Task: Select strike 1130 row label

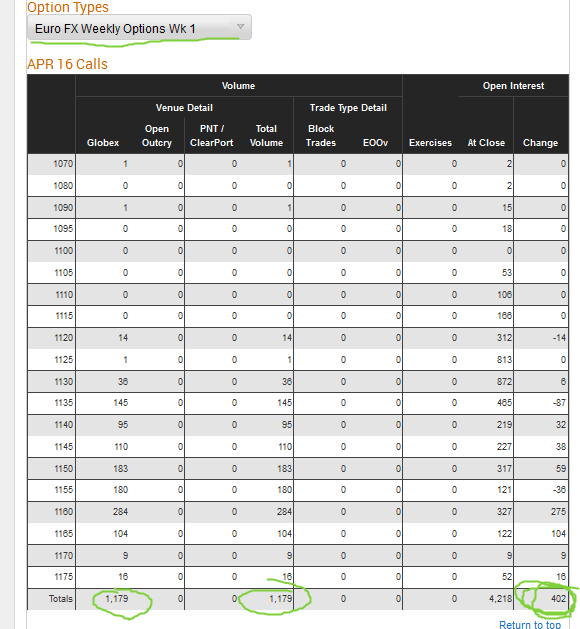Action: (x=63, y=381)
